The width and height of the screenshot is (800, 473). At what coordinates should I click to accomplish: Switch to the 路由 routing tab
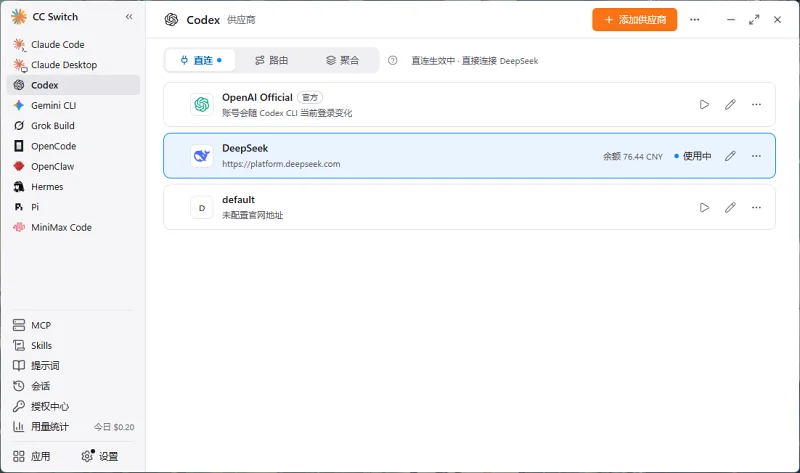(x=271, y=60)
